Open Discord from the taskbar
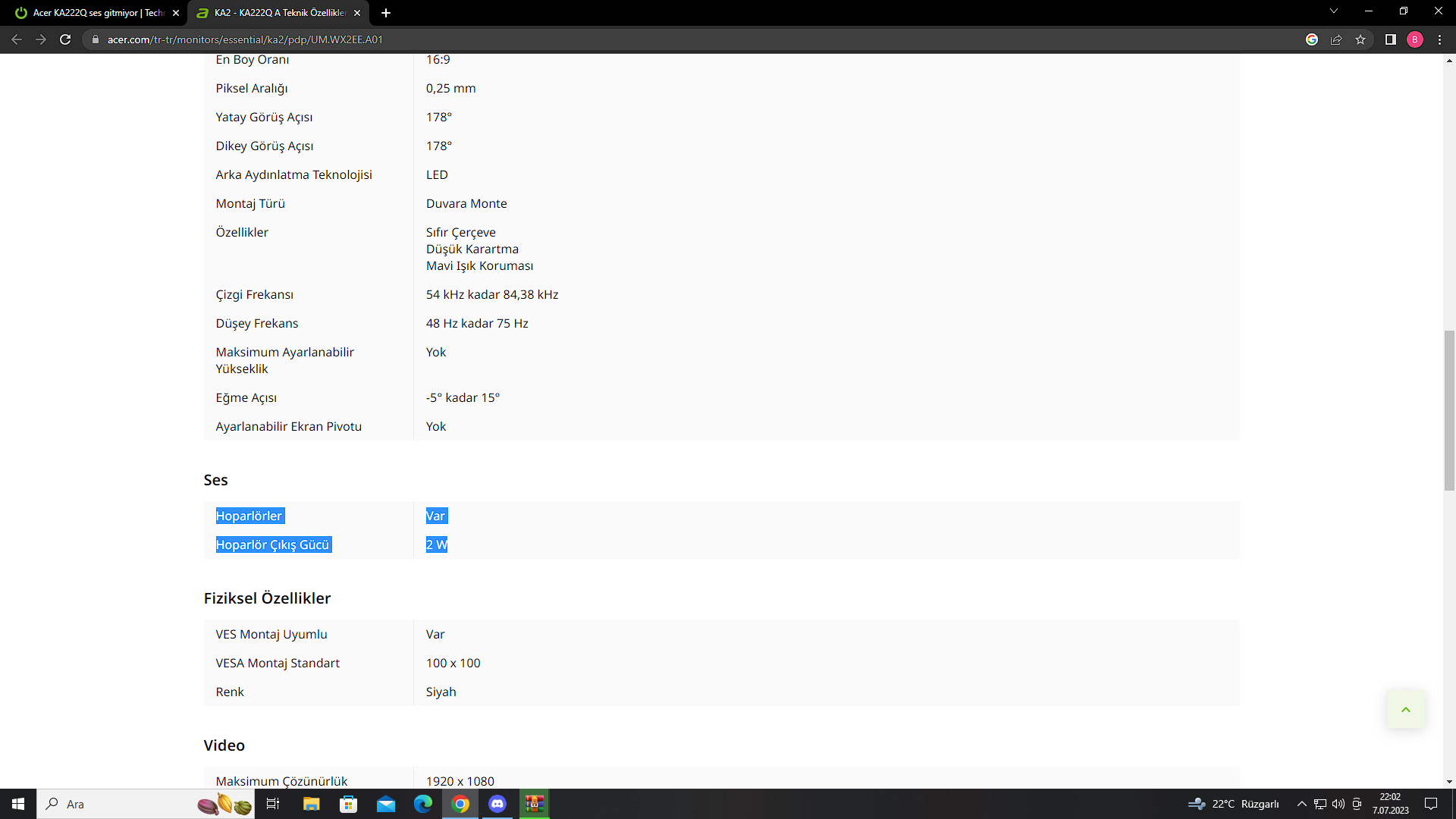Viewport: 1456px width, 819px height. pos(497,804)
